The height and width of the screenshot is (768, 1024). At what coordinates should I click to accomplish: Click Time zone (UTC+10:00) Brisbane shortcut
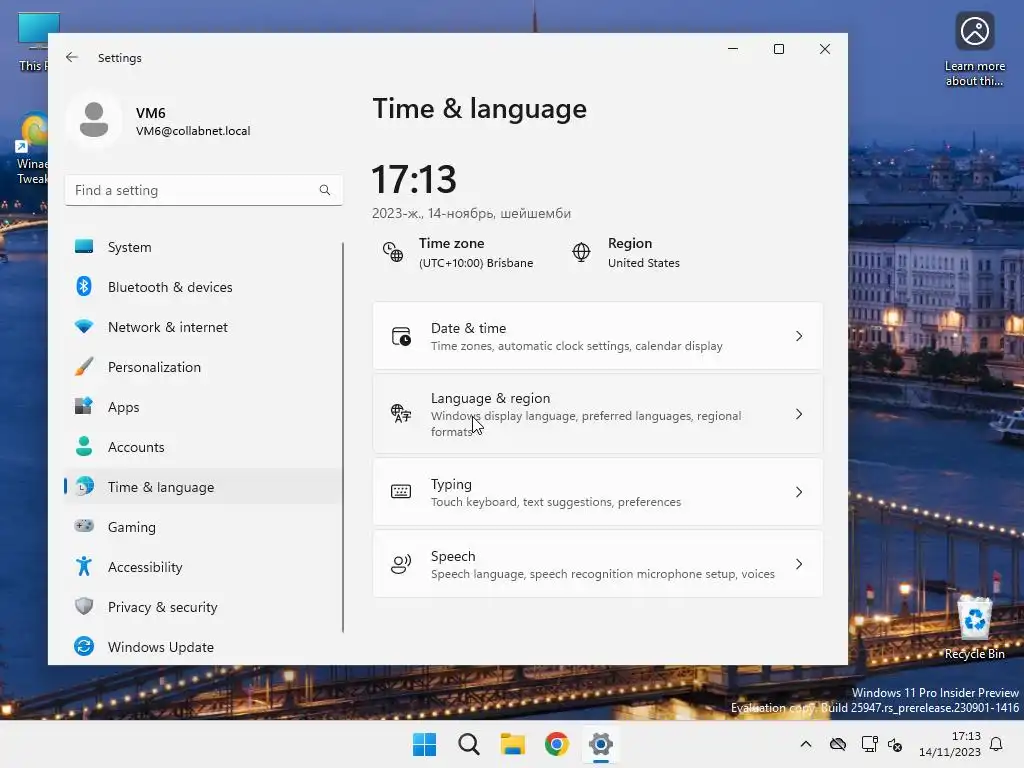[x=458, y=253]
